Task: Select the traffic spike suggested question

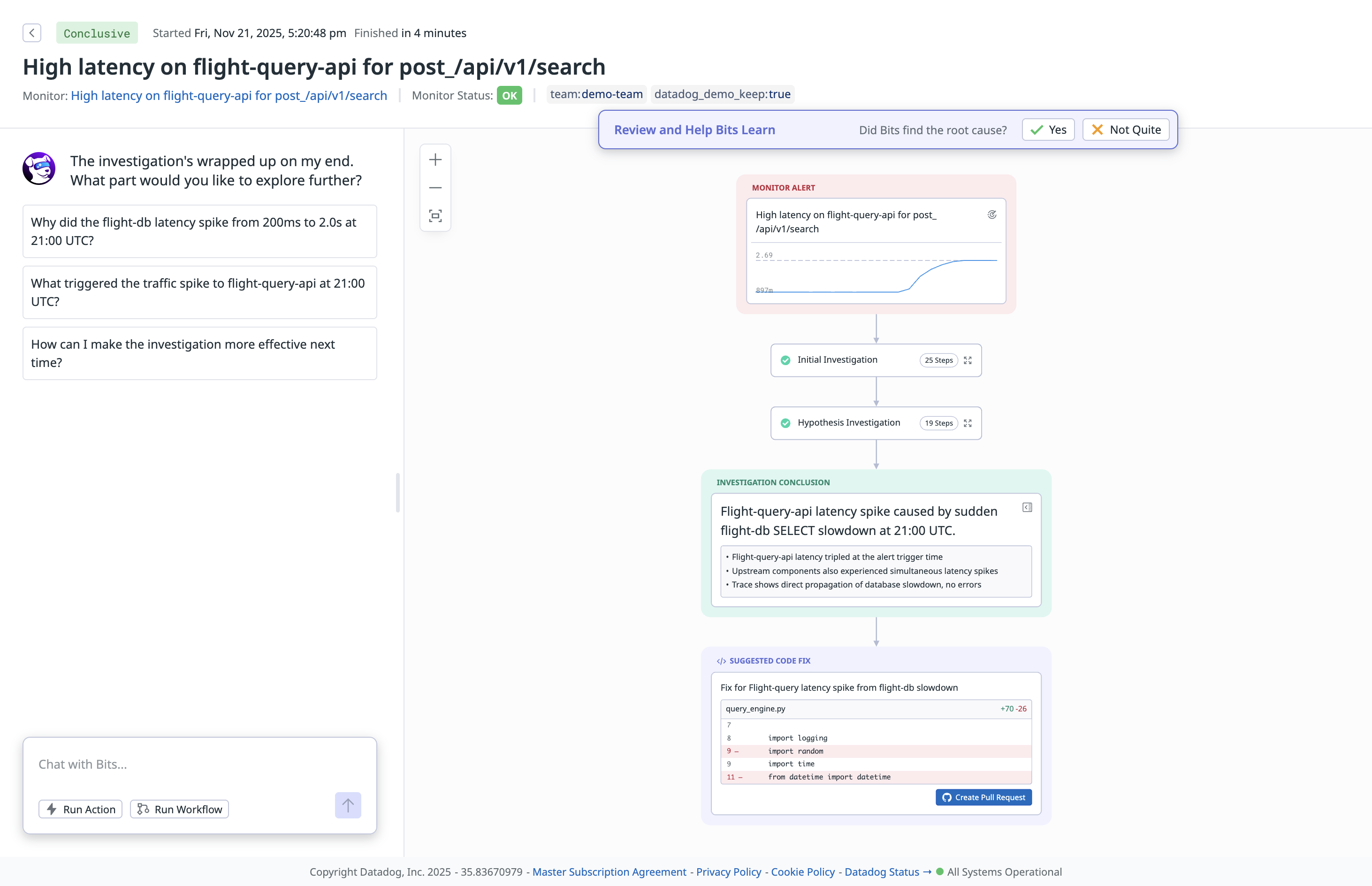Action: point(199,292)
